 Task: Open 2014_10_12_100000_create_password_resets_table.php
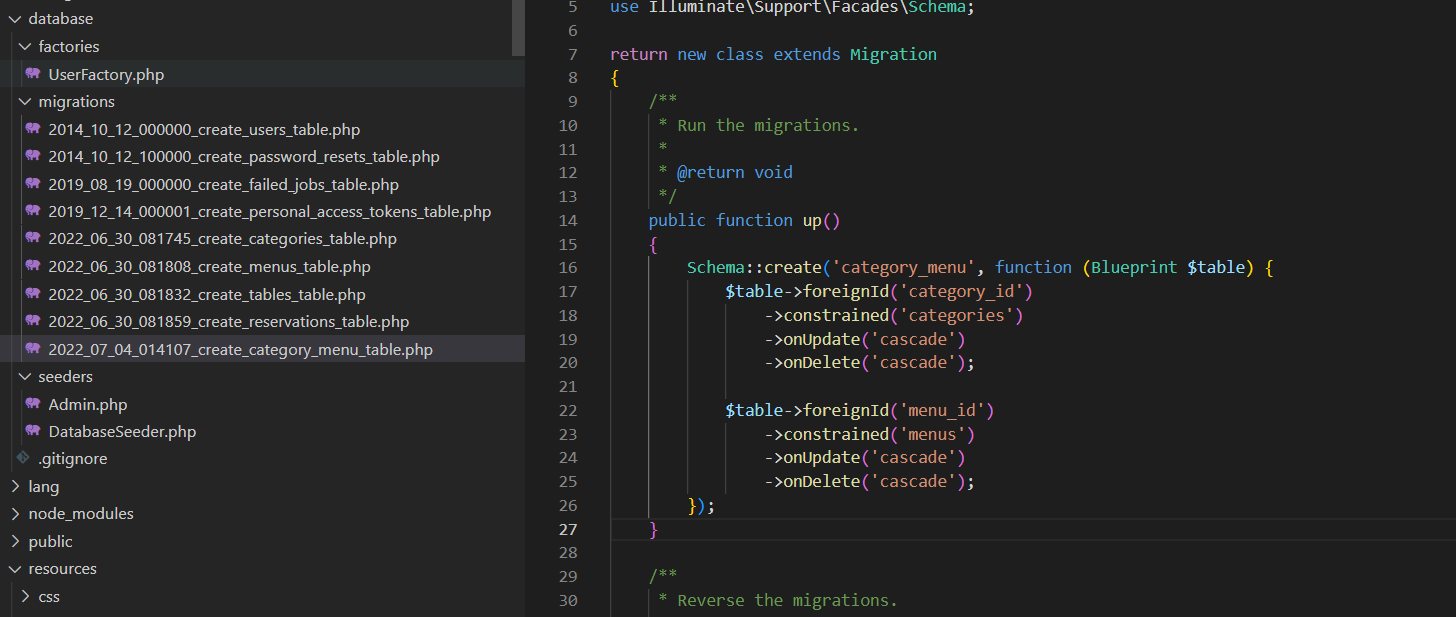tap(244, 157)
